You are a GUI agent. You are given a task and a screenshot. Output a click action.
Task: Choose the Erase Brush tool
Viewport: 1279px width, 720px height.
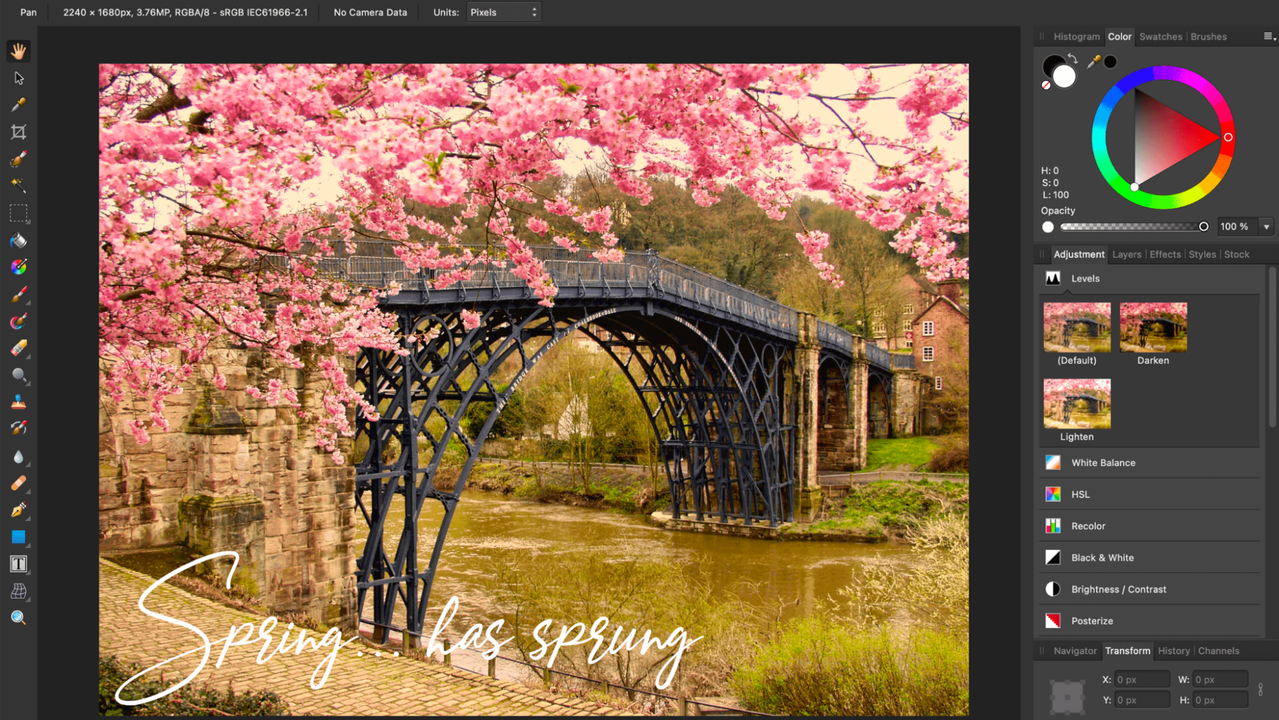(18, 348)
